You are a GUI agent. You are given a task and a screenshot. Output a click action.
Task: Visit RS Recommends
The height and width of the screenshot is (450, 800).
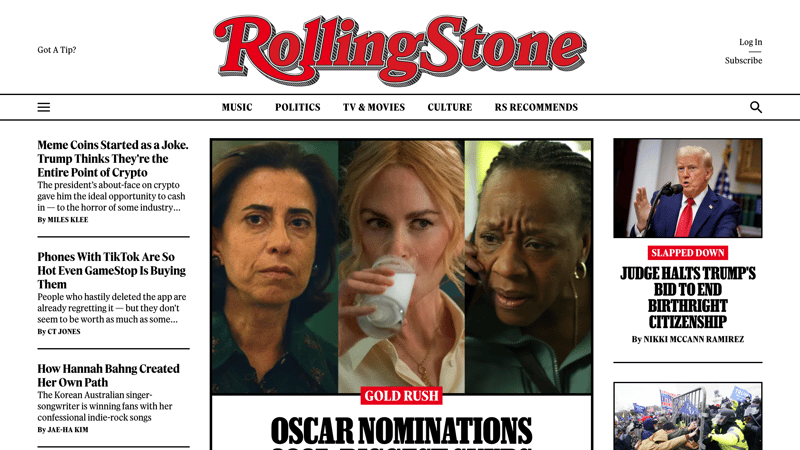click(x=536, y=107)
